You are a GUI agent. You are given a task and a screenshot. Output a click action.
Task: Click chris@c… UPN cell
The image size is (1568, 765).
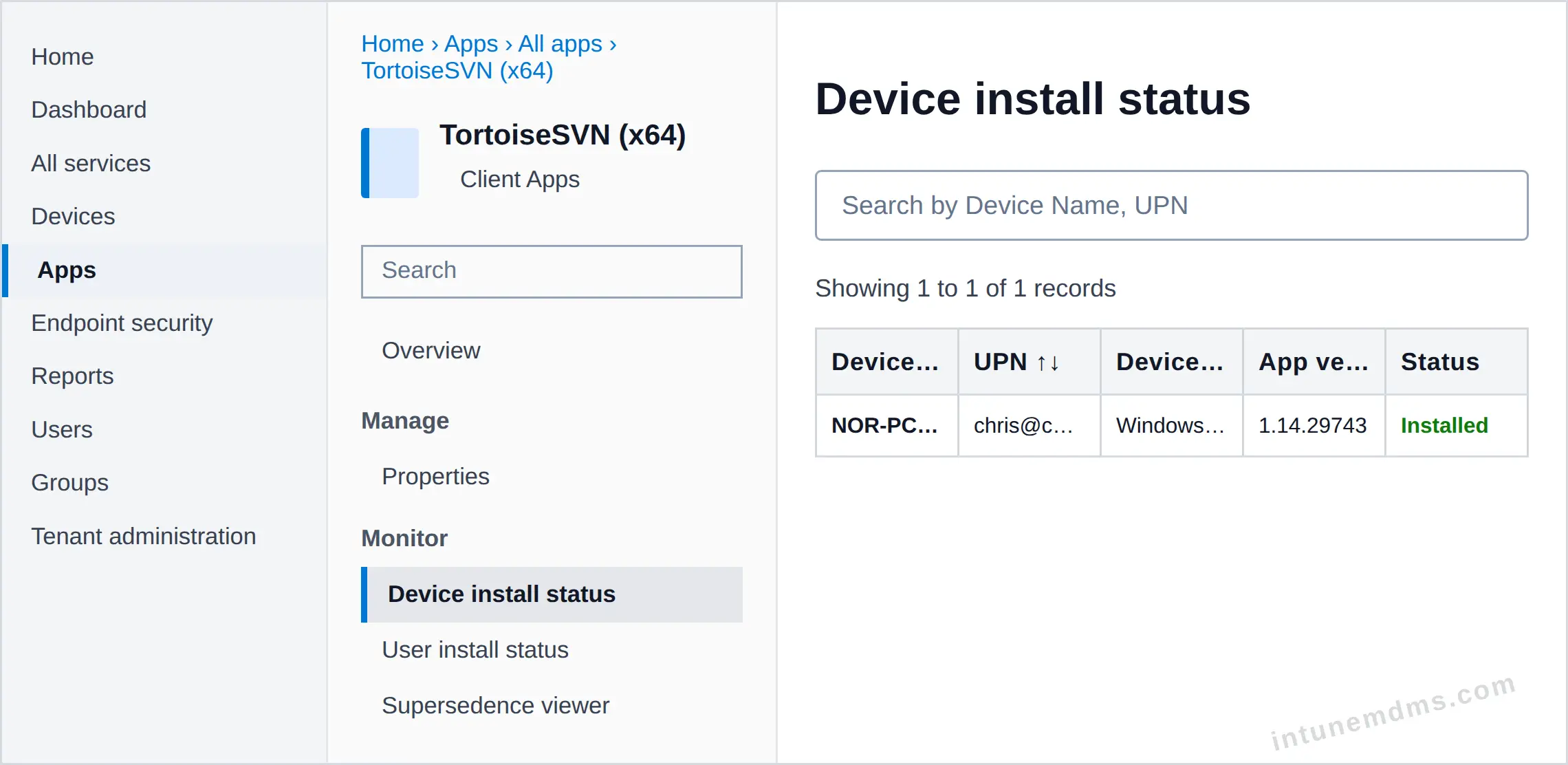(x=1030, y=425)
